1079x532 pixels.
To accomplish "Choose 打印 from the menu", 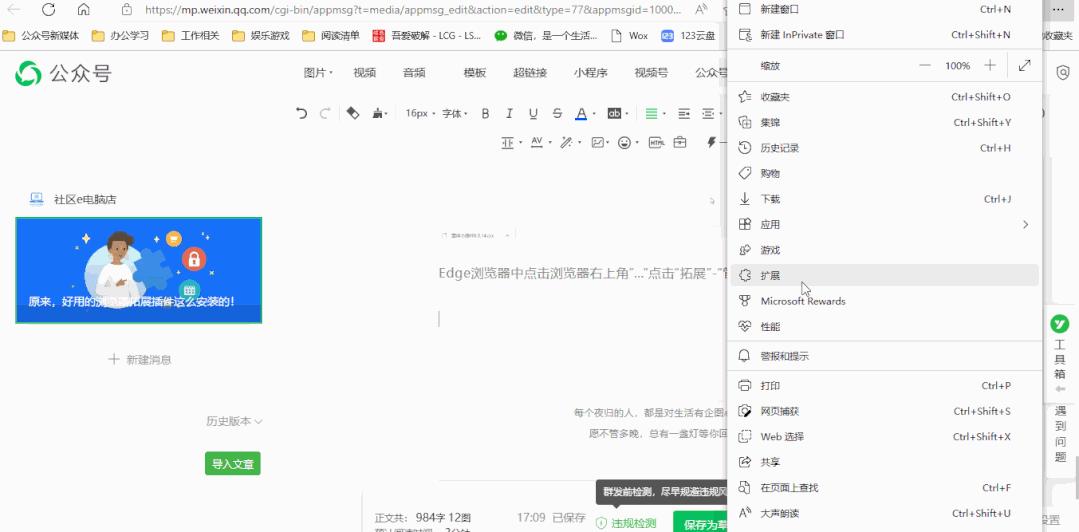I will point(884,385).
